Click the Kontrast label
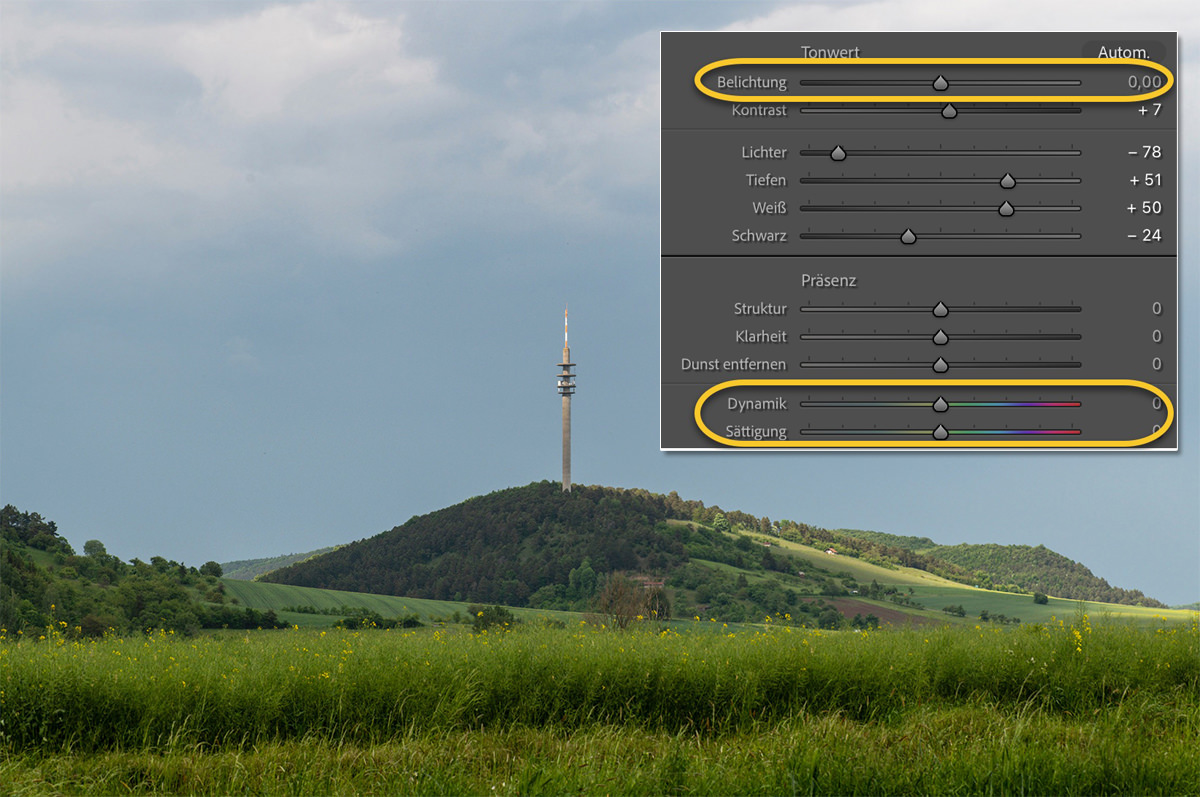 pyautogui.click(x=759, y=110)
